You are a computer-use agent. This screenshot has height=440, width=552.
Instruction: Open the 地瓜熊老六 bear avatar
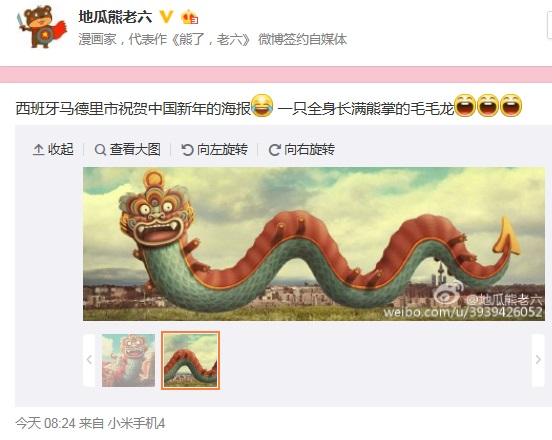tap(42, 25)
